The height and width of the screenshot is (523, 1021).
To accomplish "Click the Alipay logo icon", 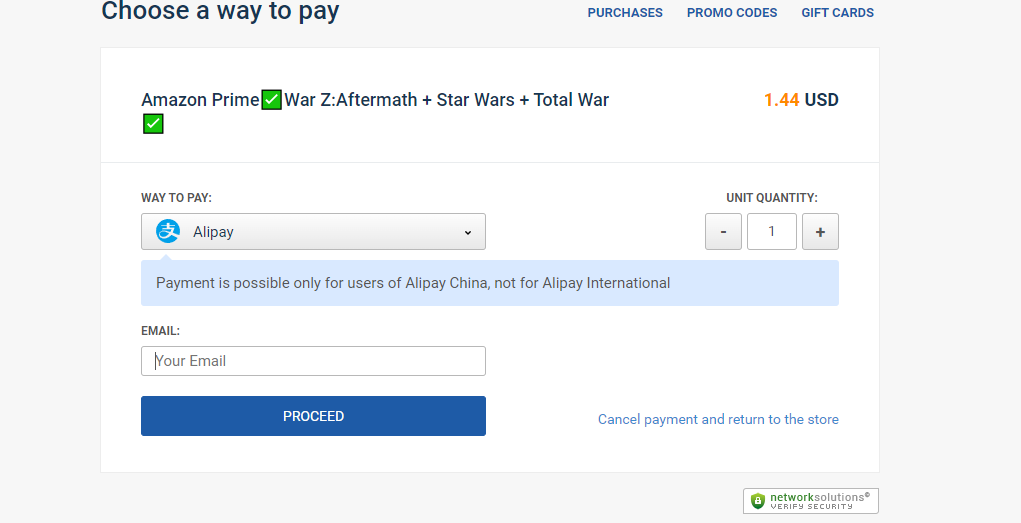I will point(168,231).
